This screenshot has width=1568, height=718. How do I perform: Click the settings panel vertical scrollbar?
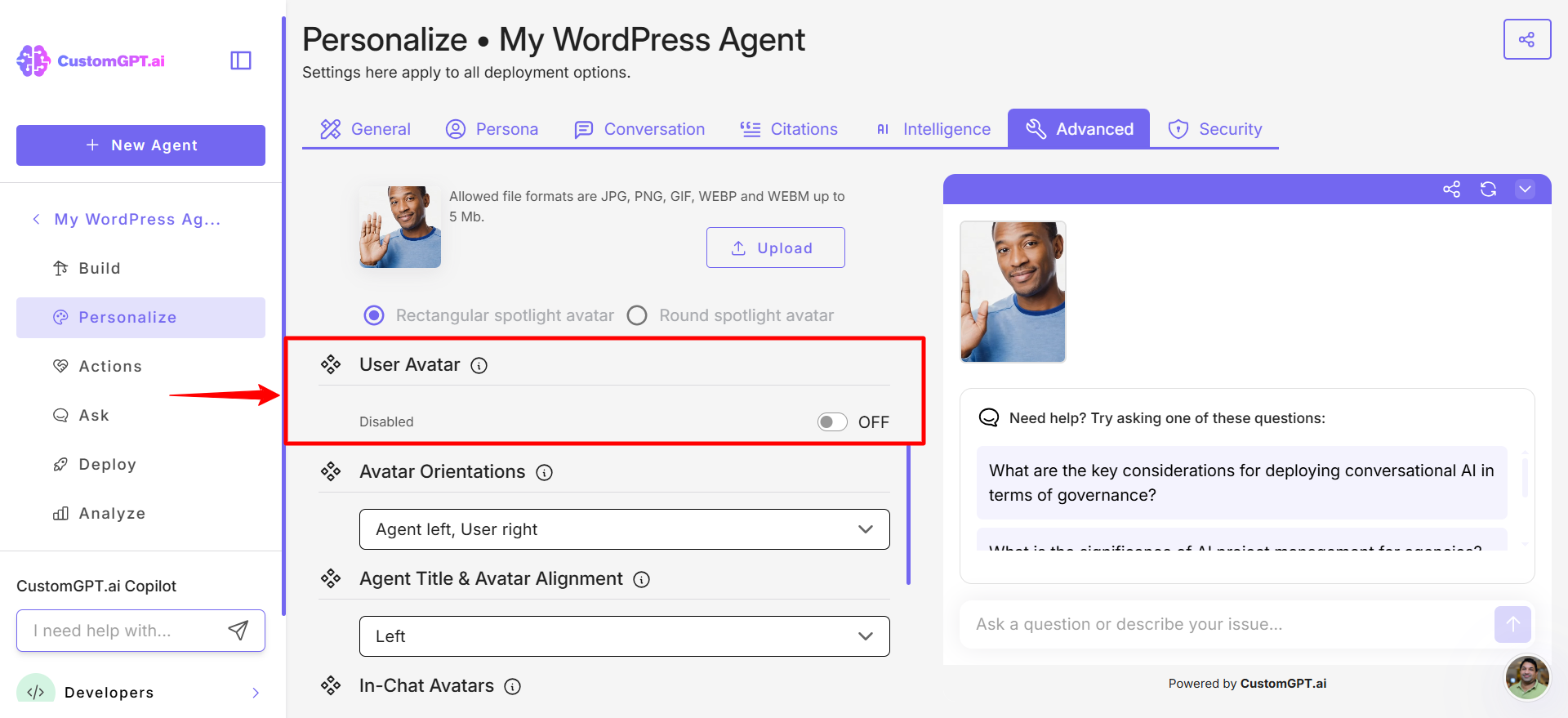[x=908, y=515]
